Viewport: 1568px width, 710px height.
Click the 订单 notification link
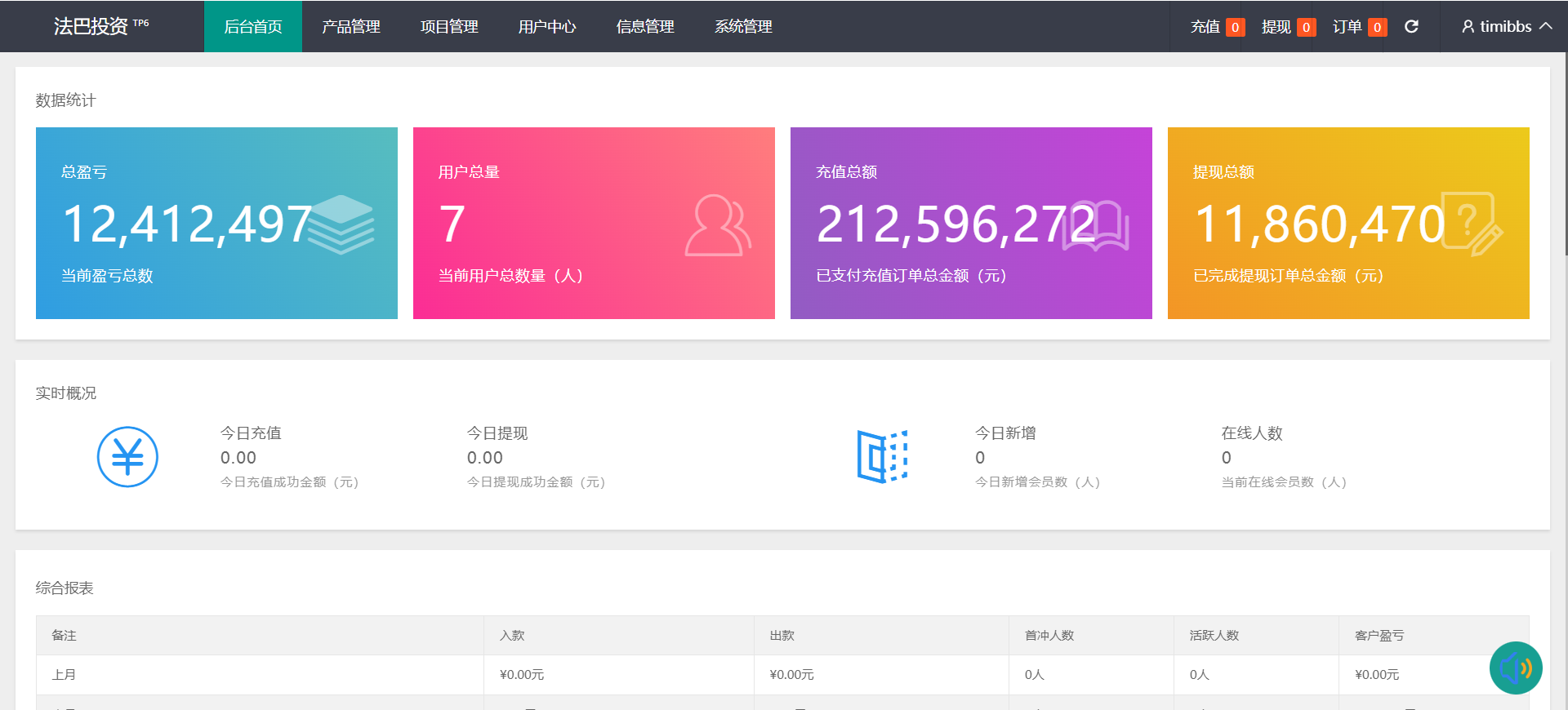tap(1359, 27)
